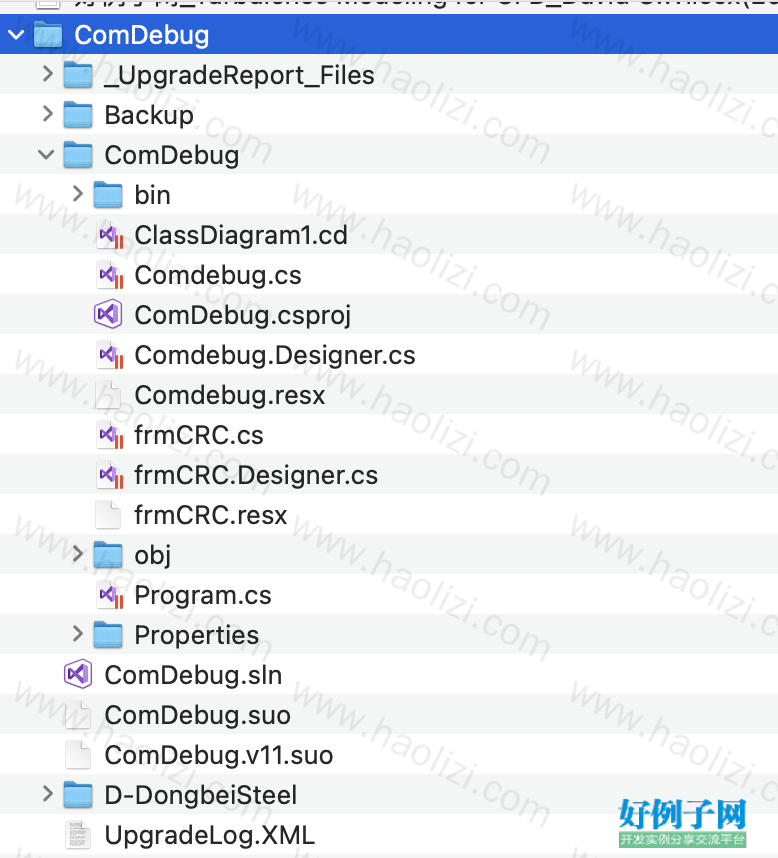Viewport: 778px width, 858px height.
Task: Click the ClassDiagram1.cd file icon
Action: [x=109, y=236]
